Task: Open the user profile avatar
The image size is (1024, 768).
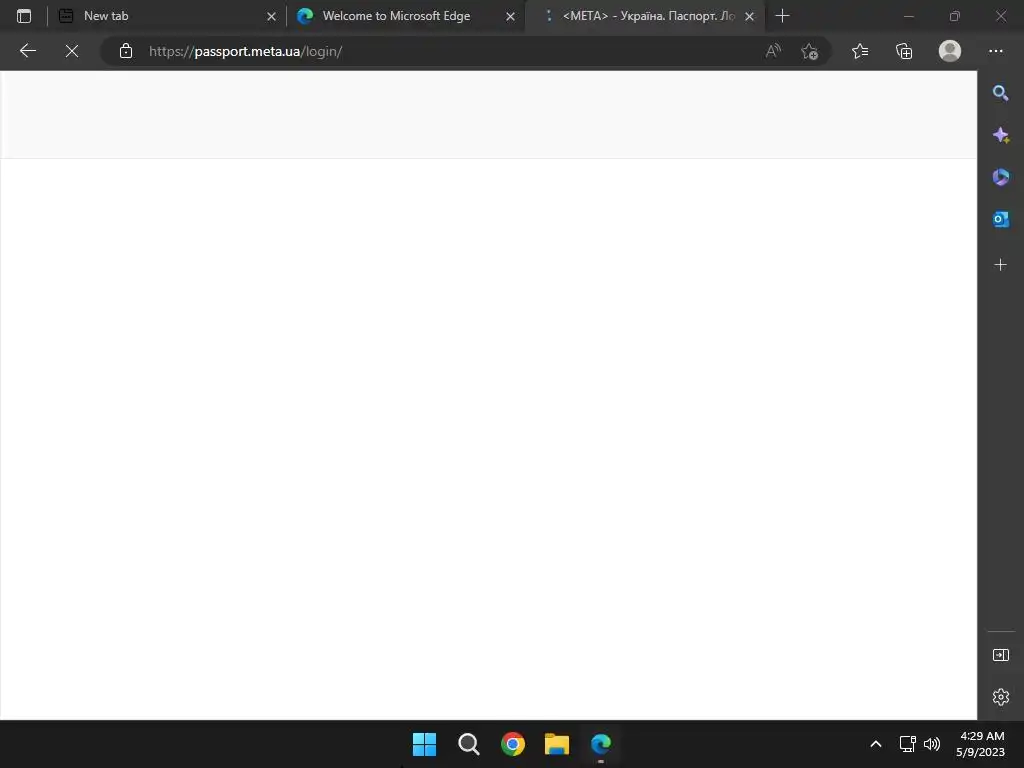Action: coord(950,51)
